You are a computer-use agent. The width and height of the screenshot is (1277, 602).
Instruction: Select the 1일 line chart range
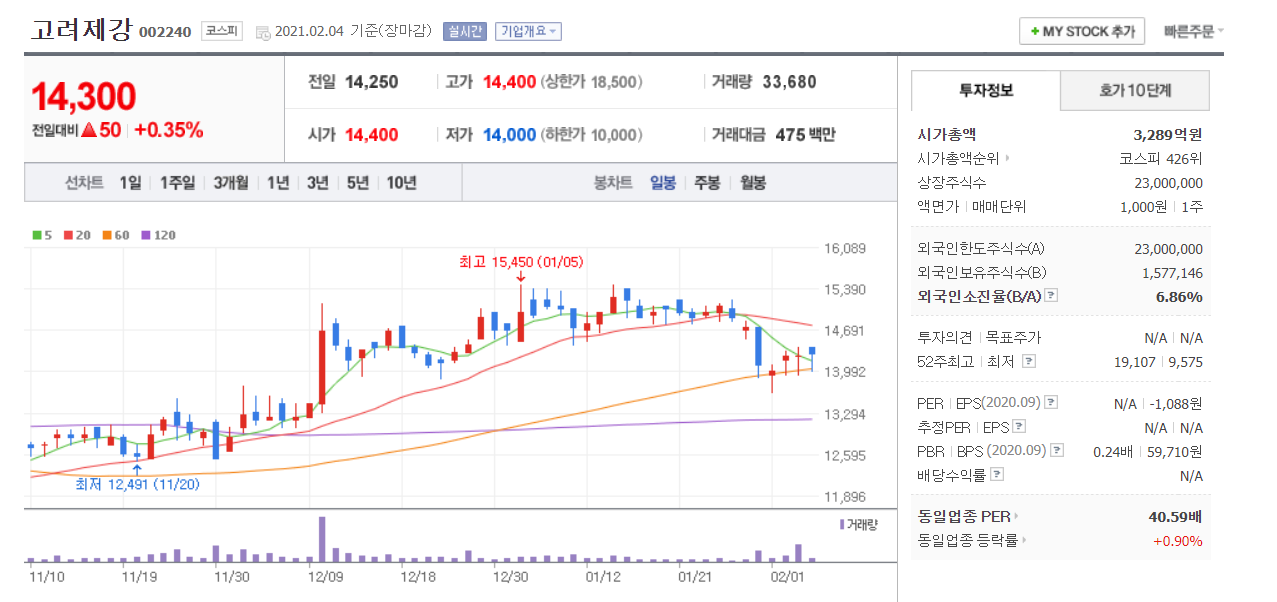(130, 183)
